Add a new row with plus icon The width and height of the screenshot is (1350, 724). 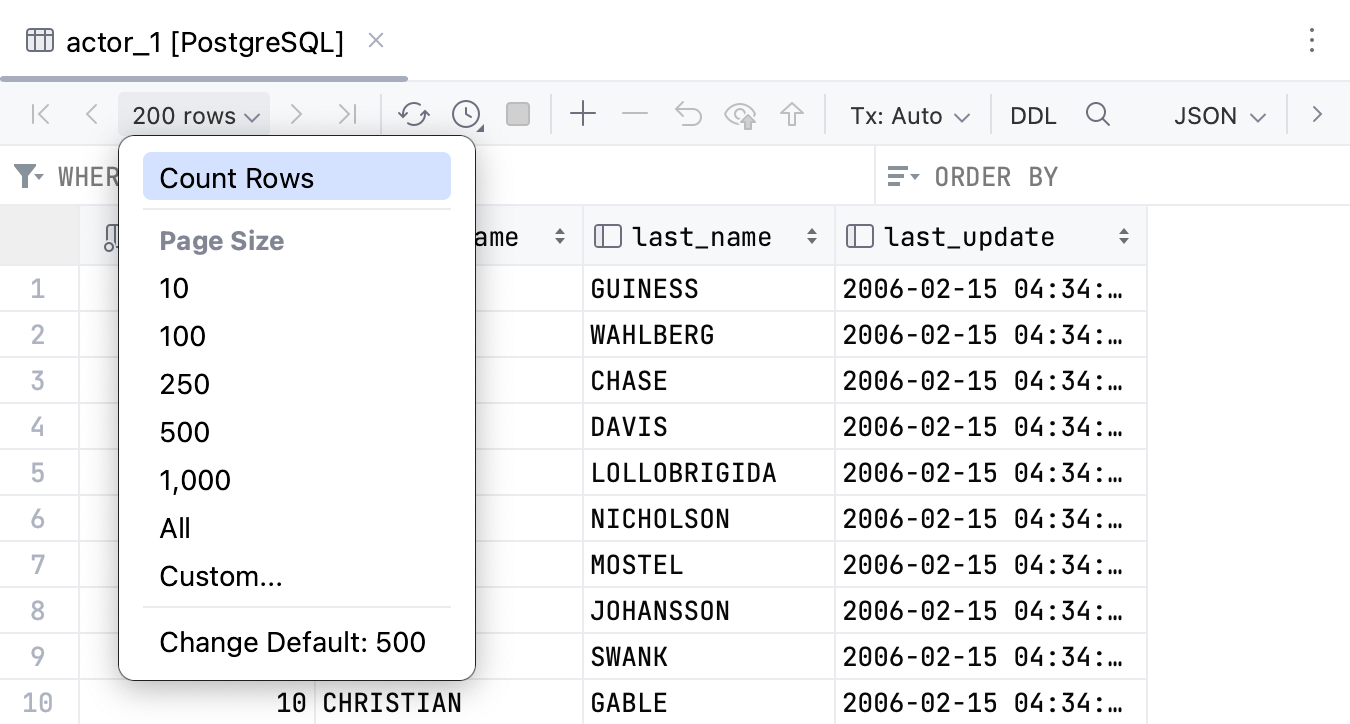click(x=582, y=115)
